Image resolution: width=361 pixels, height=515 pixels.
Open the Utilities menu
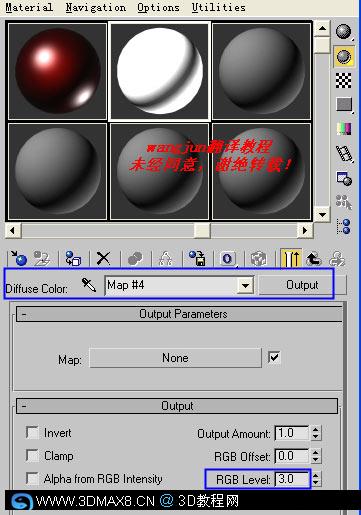coord(219,7)
